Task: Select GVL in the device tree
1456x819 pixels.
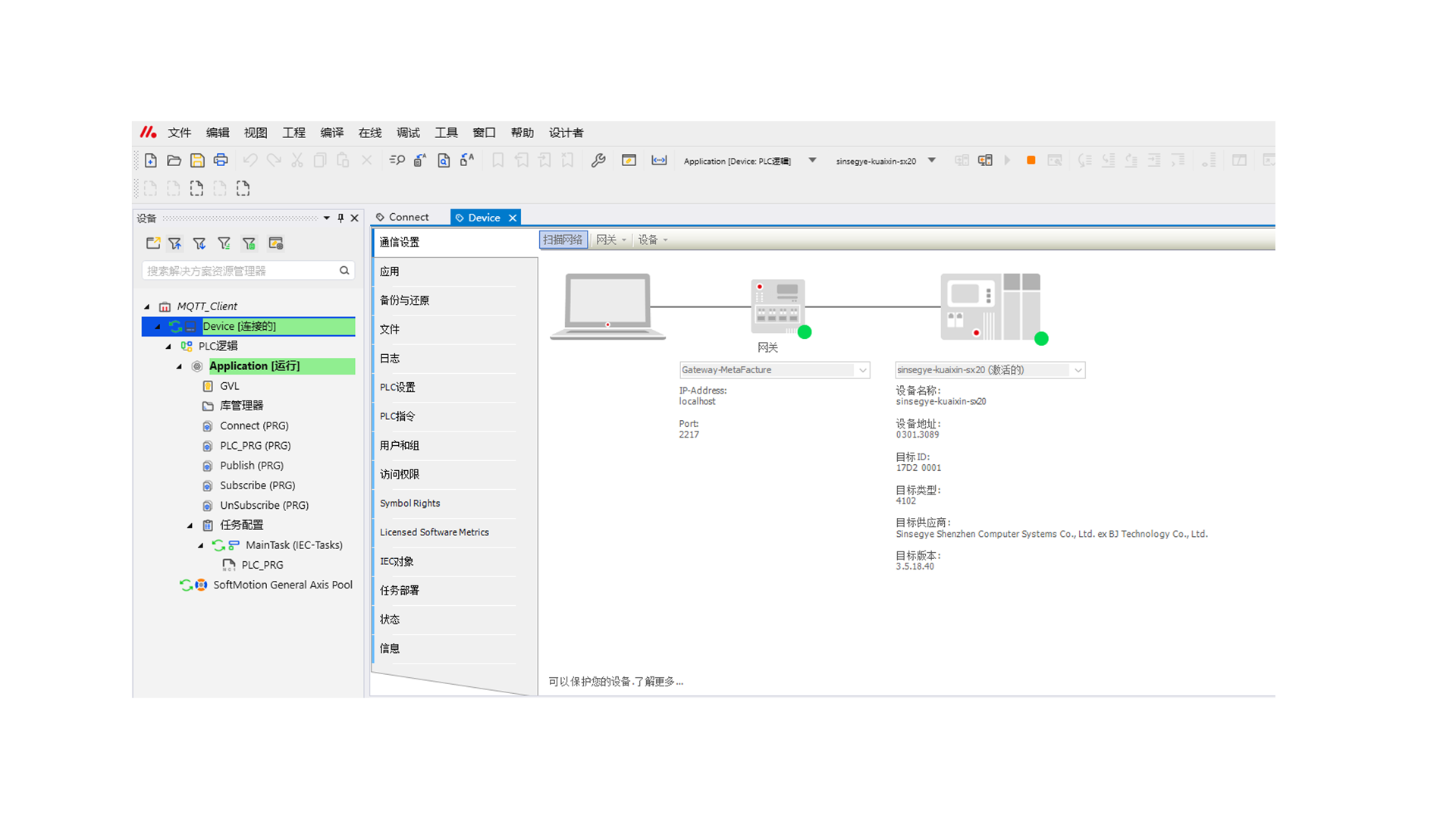Action: 229,386
